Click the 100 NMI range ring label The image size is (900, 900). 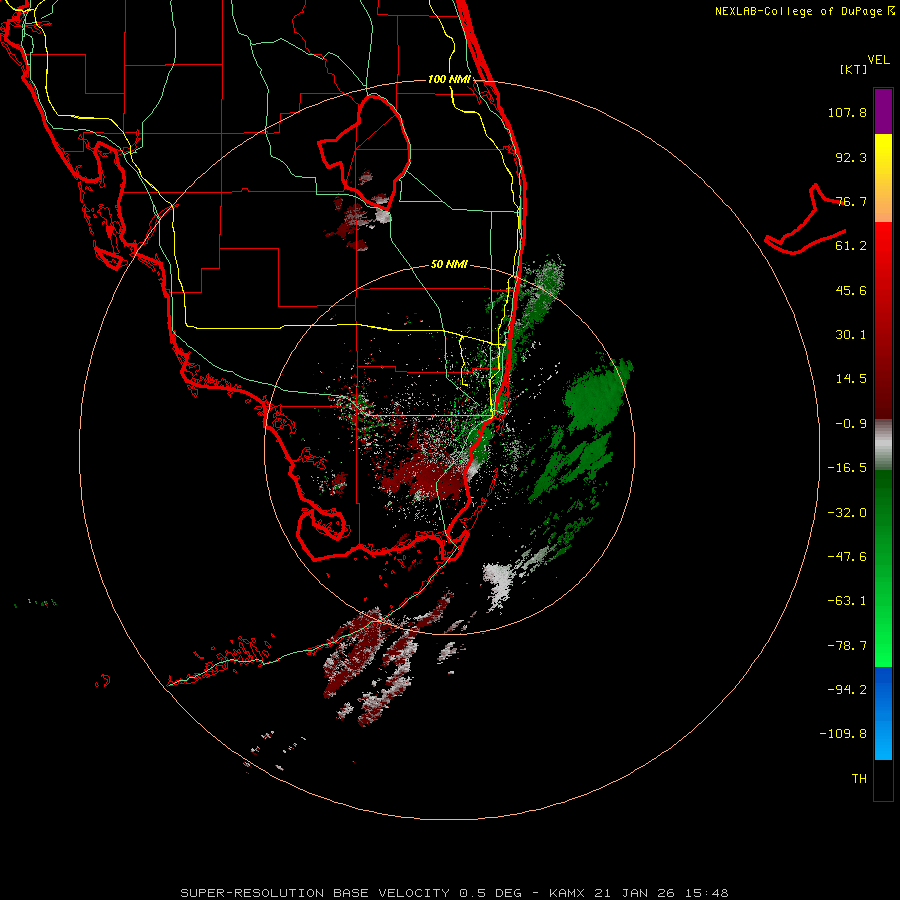point(449,79)
